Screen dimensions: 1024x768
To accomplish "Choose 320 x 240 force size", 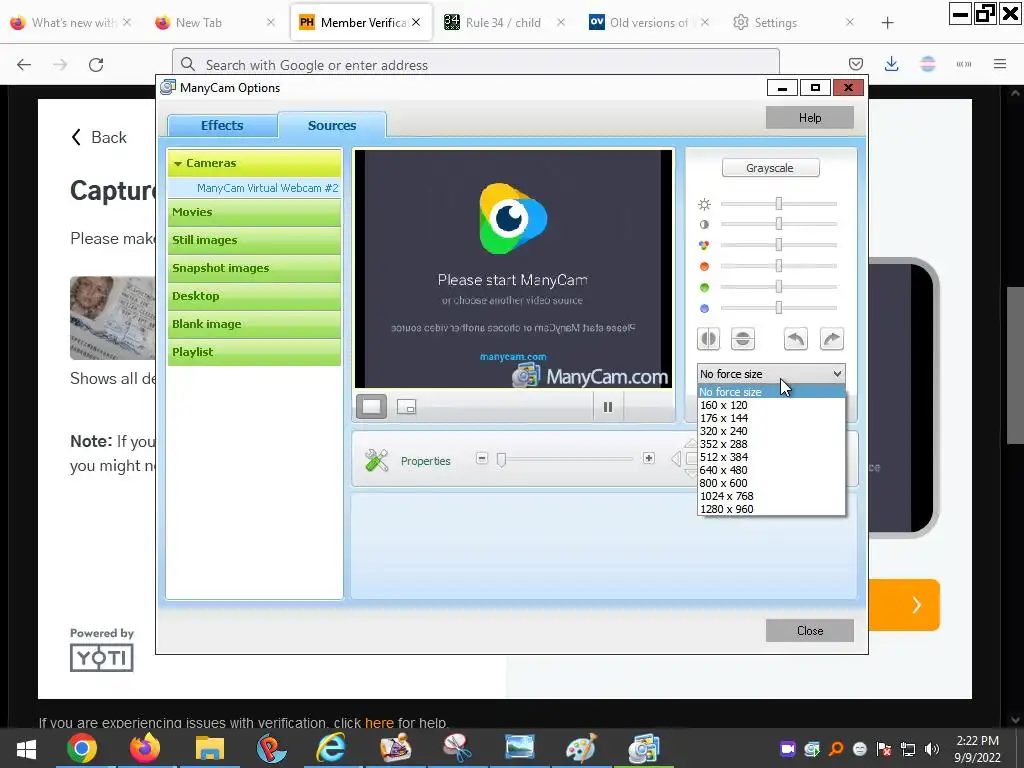I will pyautogui.click(x=771, y=431).
